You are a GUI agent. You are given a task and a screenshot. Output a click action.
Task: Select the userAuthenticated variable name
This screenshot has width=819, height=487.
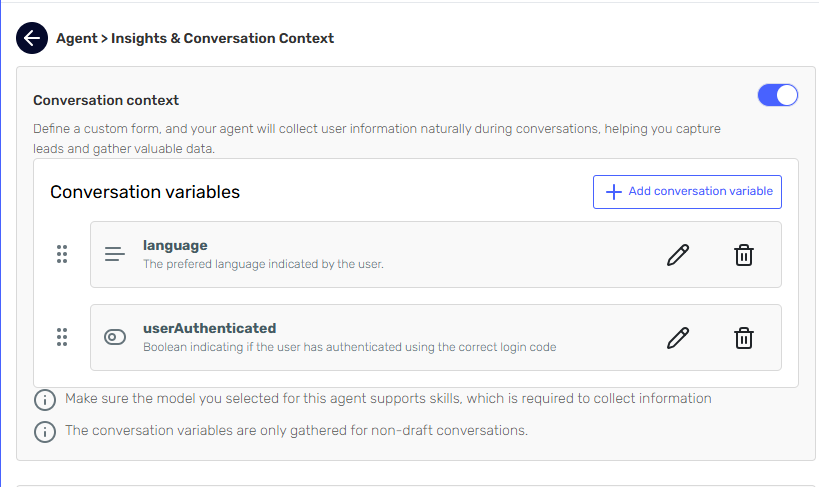209,328
